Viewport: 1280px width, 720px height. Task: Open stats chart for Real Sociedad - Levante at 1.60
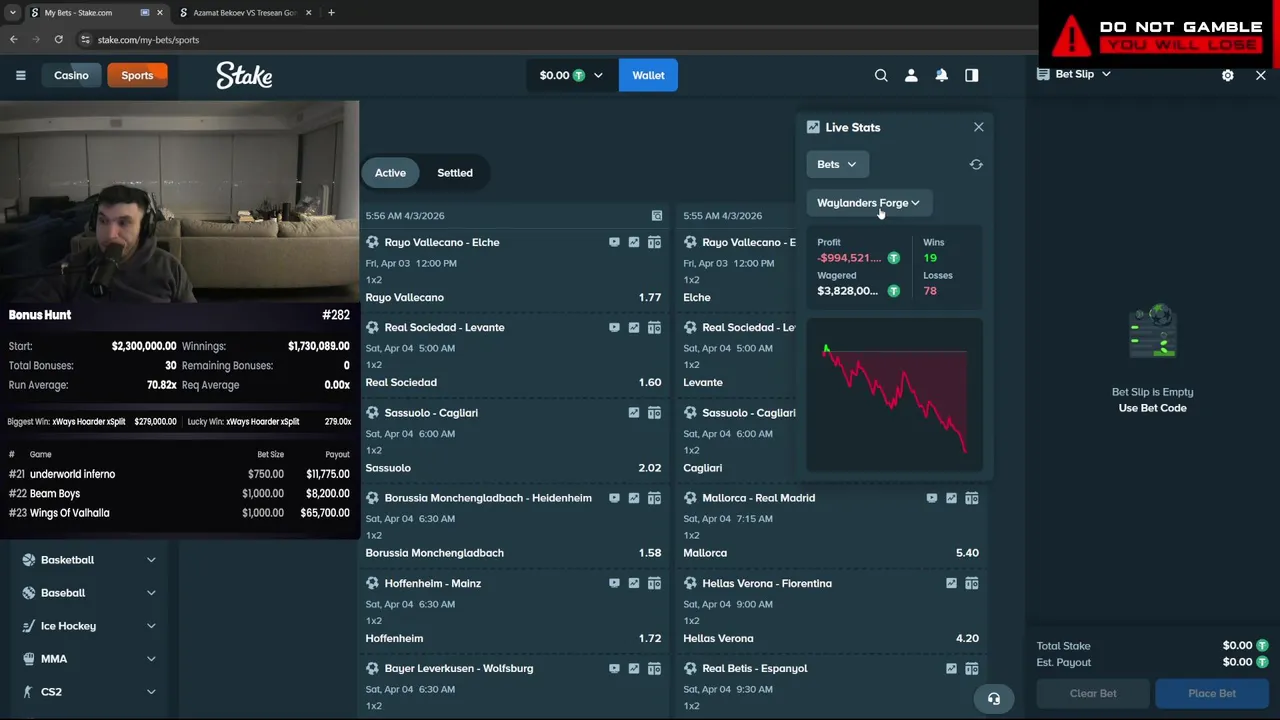pyautogui.click(x=634, y=327)
